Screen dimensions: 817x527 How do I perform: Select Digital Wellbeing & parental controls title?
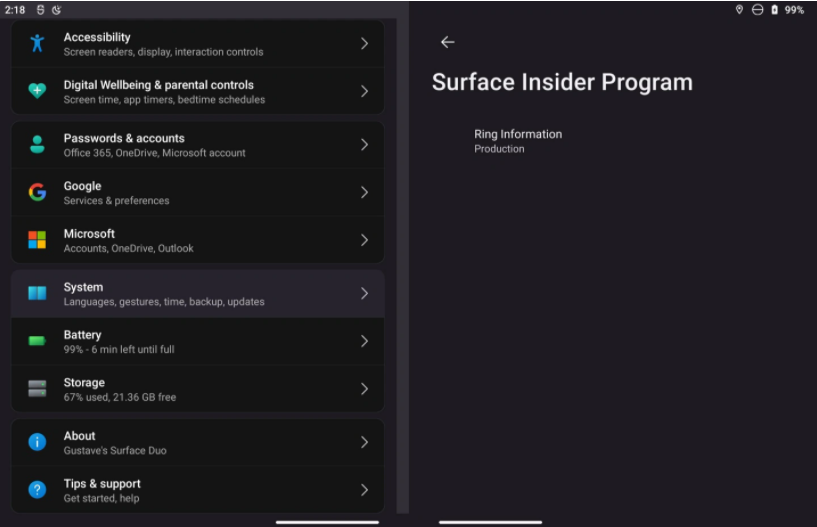(158, 85)
